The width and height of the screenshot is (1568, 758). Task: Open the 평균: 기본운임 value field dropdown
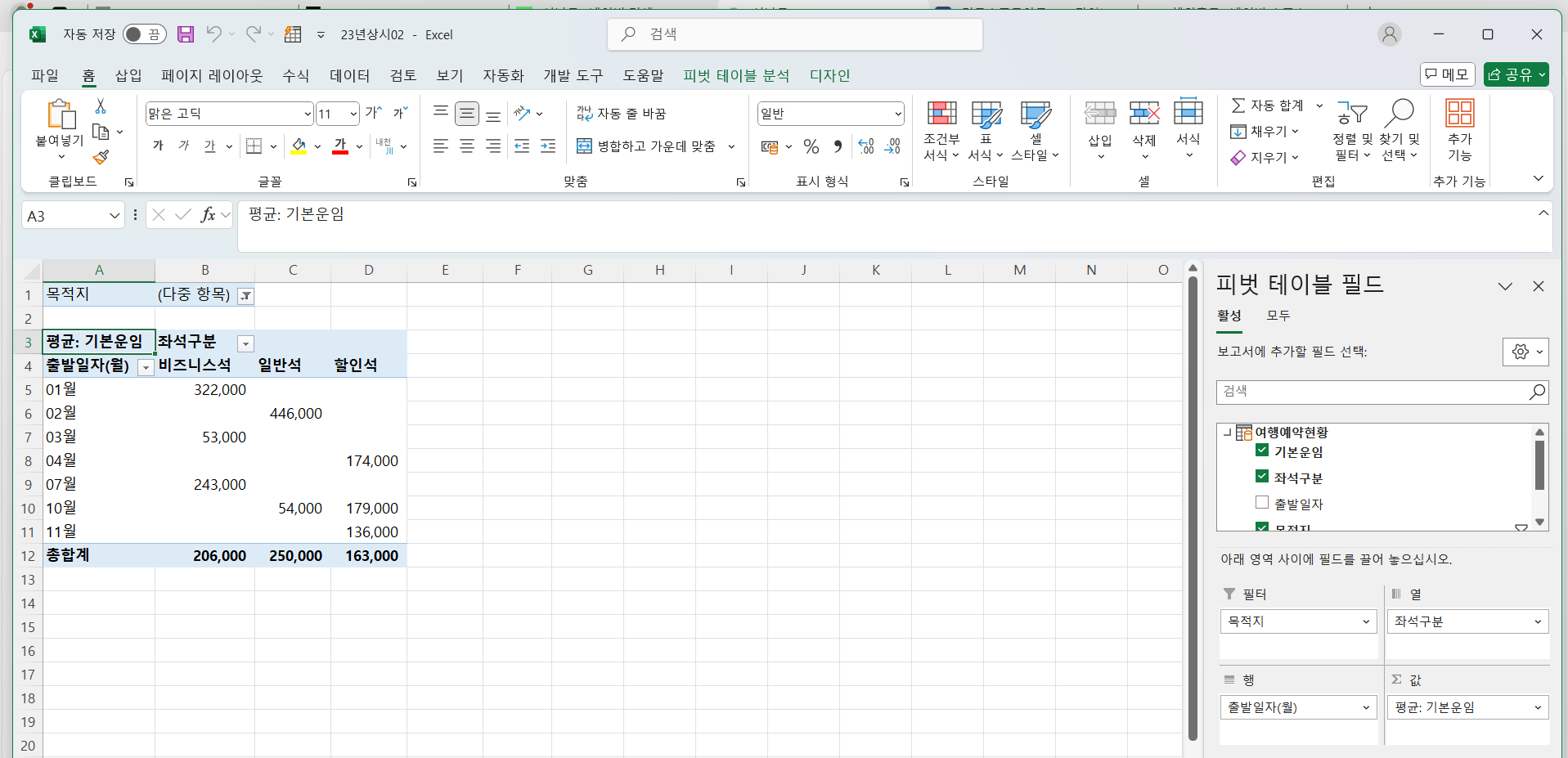[1538, 707]
